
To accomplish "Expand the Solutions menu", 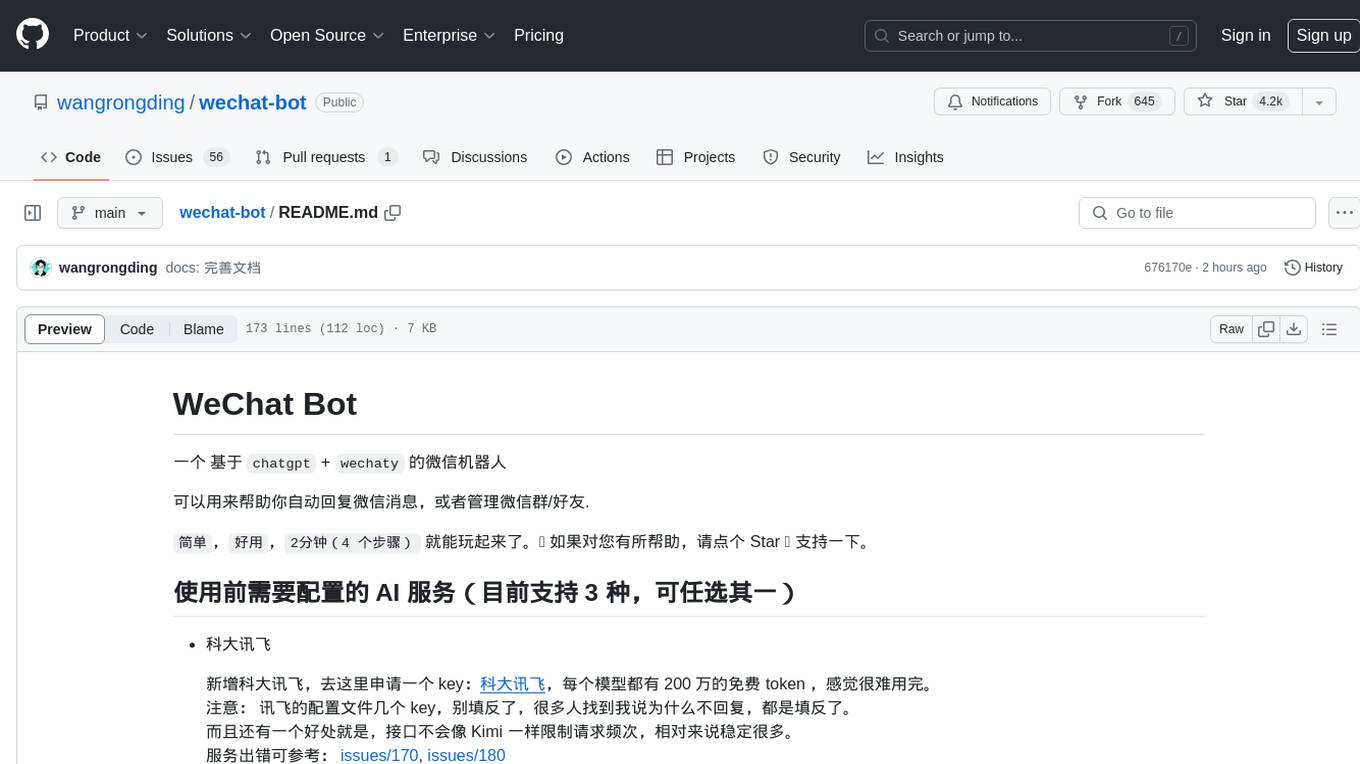I will pos(208,35).
